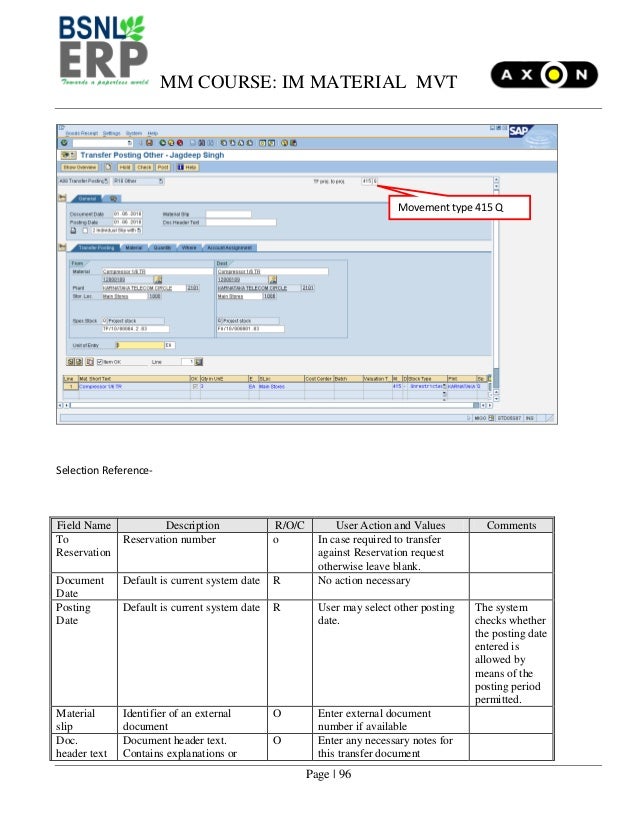
Task: Click the Customize Local Layout icon
Action: point(293,143)
